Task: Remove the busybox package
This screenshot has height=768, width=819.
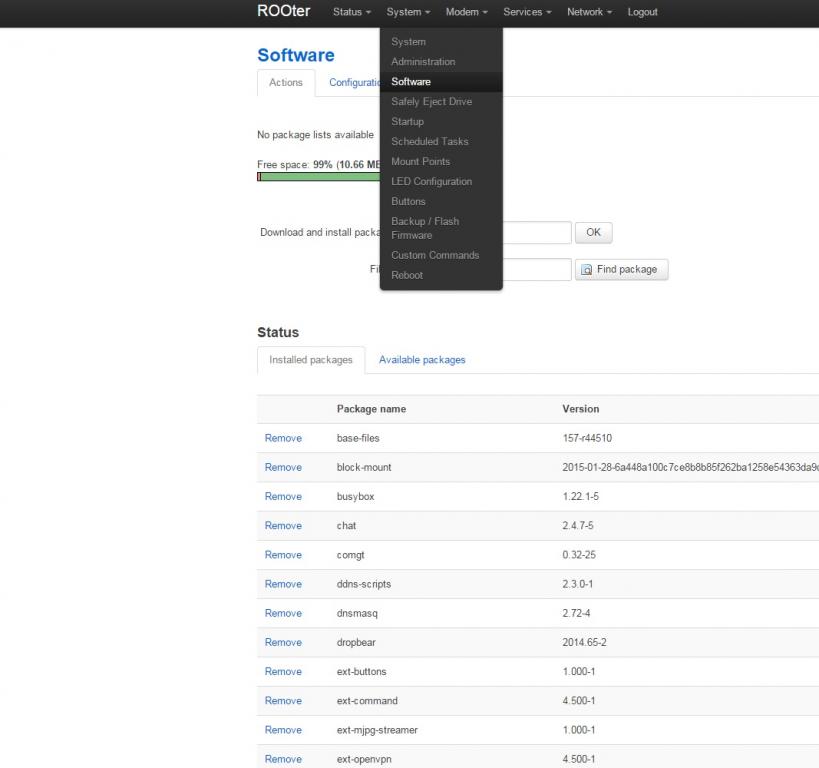Action: pos(283,496)
